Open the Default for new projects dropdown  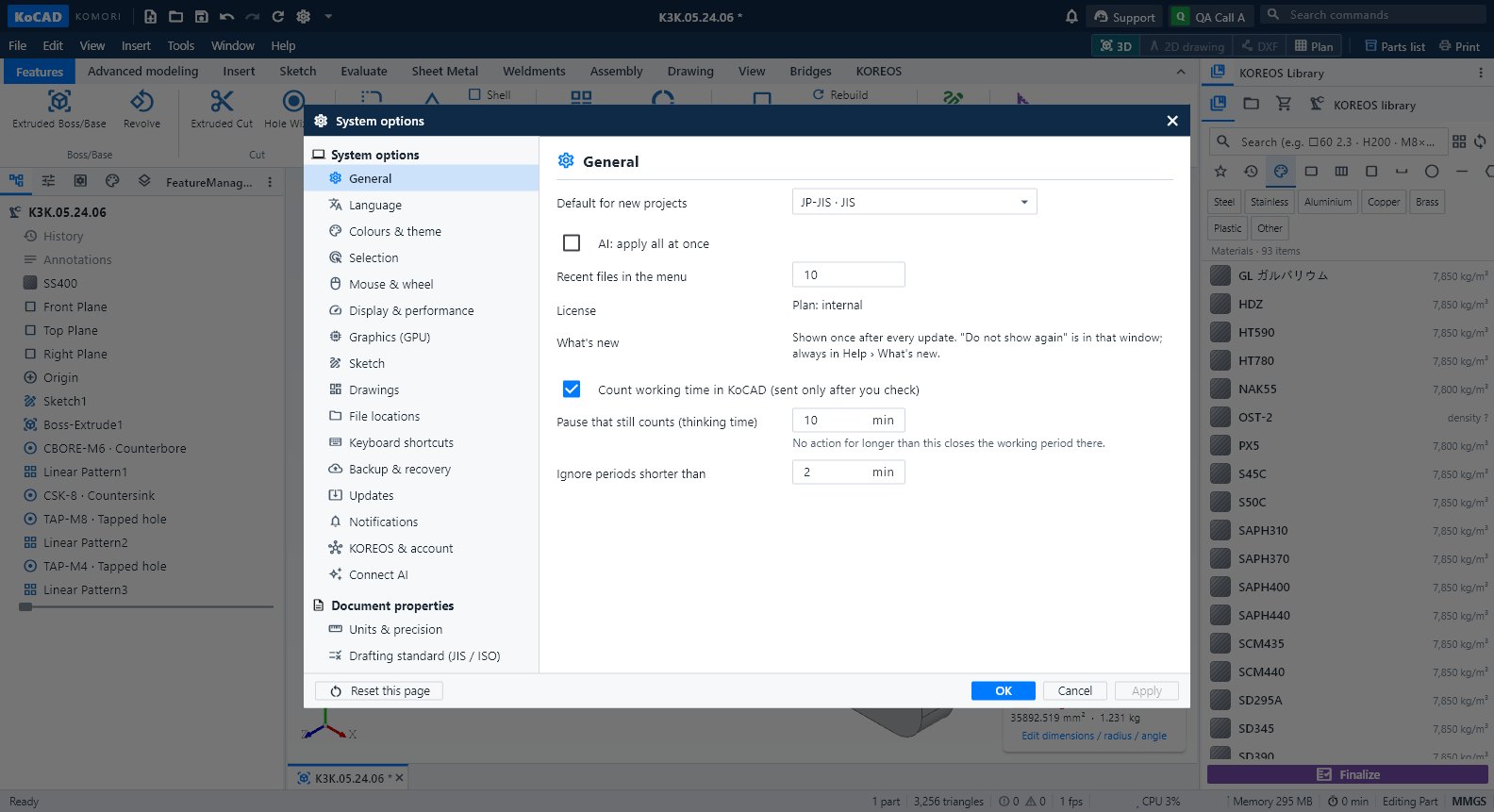coord(914,202)
